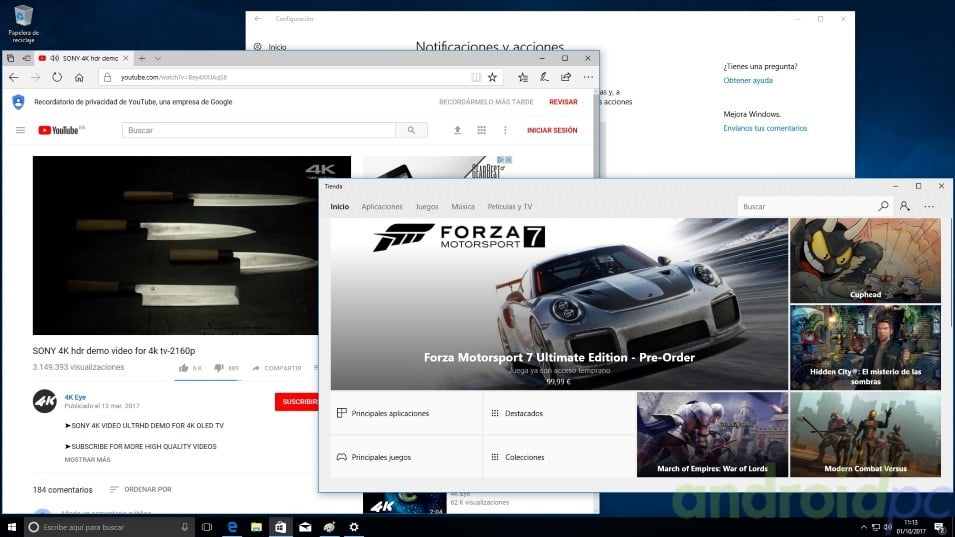Open the Store user account icon
This screenshot has width=955, height=537.
coord(904,206)
